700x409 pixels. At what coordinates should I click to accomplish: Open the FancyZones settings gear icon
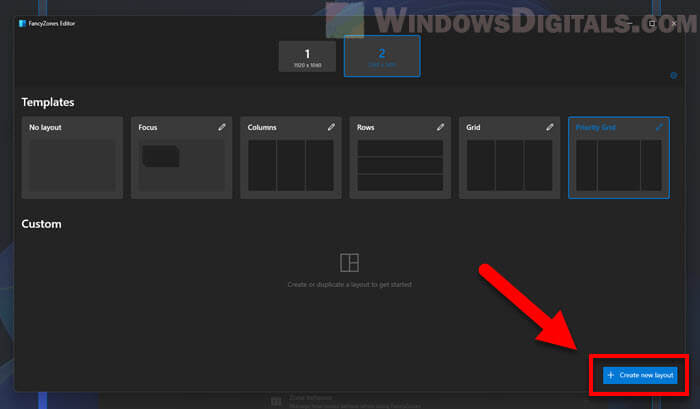point(674,75)
